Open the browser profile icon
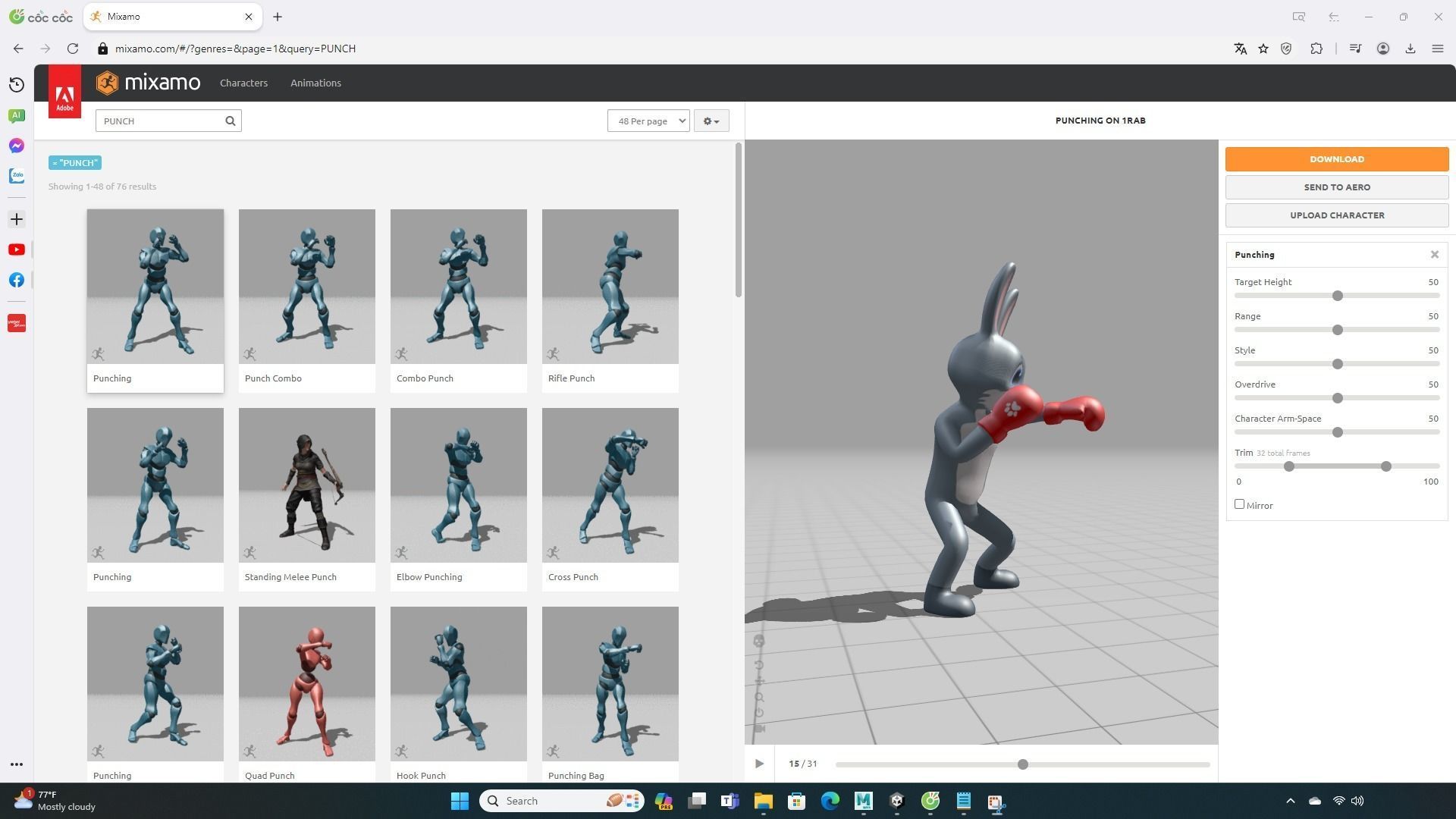This screenshot has height=819, width=1456. pos(1383,49)
